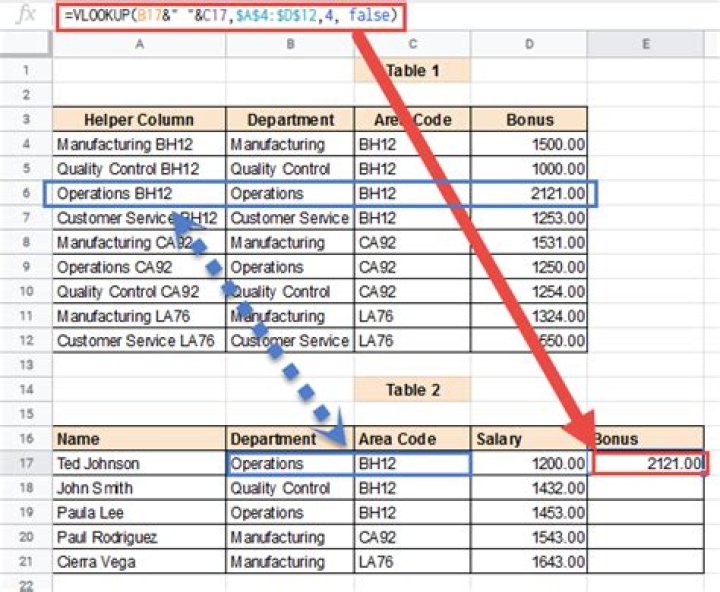The height and width of the screenshot is (592, 720).
Task: Select bonus value 1254.00
Action: pos(529,291)
